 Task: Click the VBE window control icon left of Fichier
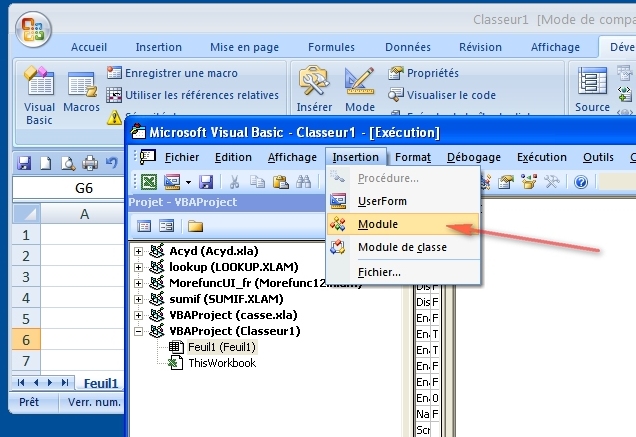pyautogui.click(x=148, y=157)
